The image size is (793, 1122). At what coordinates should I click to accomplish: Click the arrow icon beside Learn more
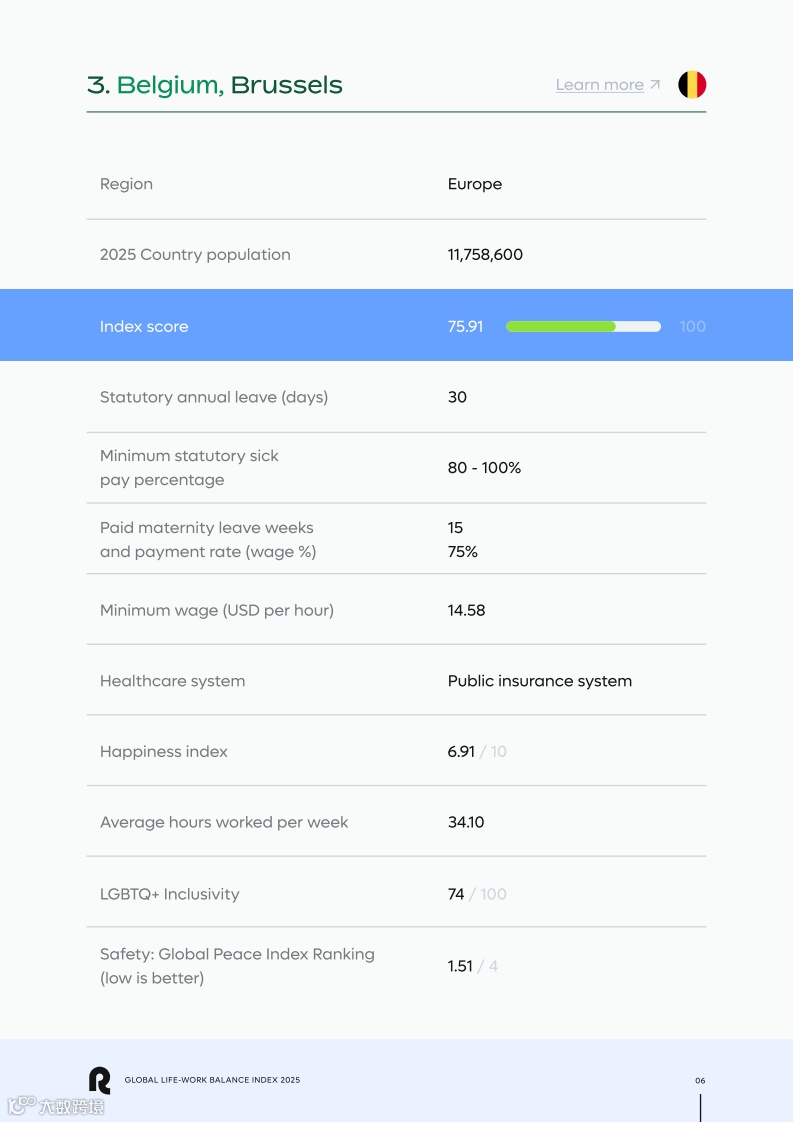tap(655, 85)
